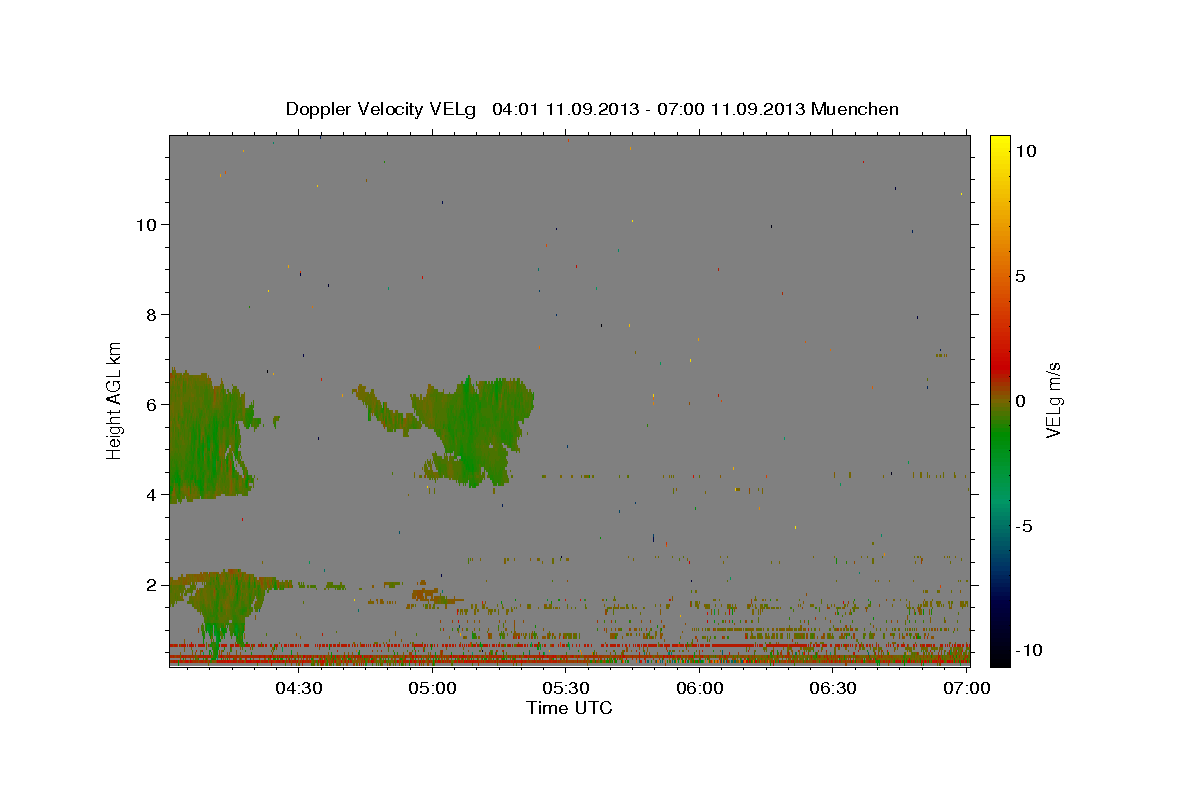This screenshot has height=800, width=1200.
Task: Click the height tick label 2
Action: (152, 584)
